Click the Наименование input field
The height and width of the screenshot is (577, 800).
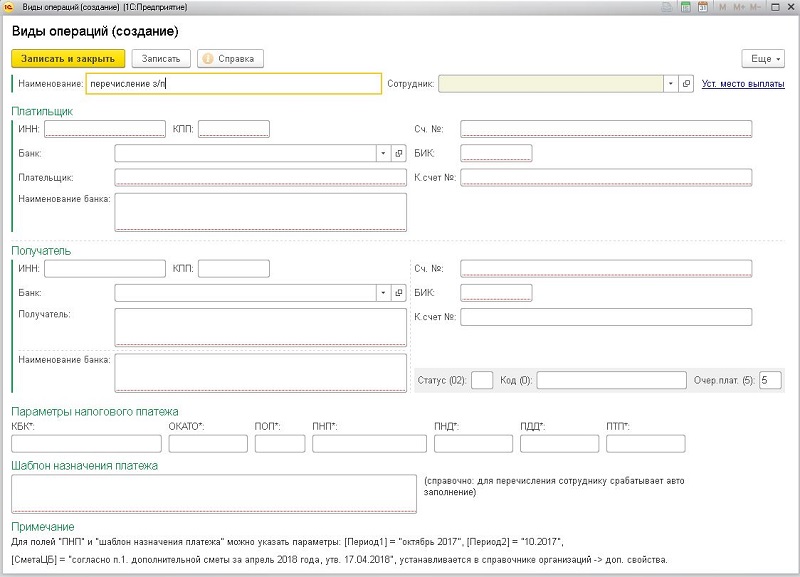point(233,84)
